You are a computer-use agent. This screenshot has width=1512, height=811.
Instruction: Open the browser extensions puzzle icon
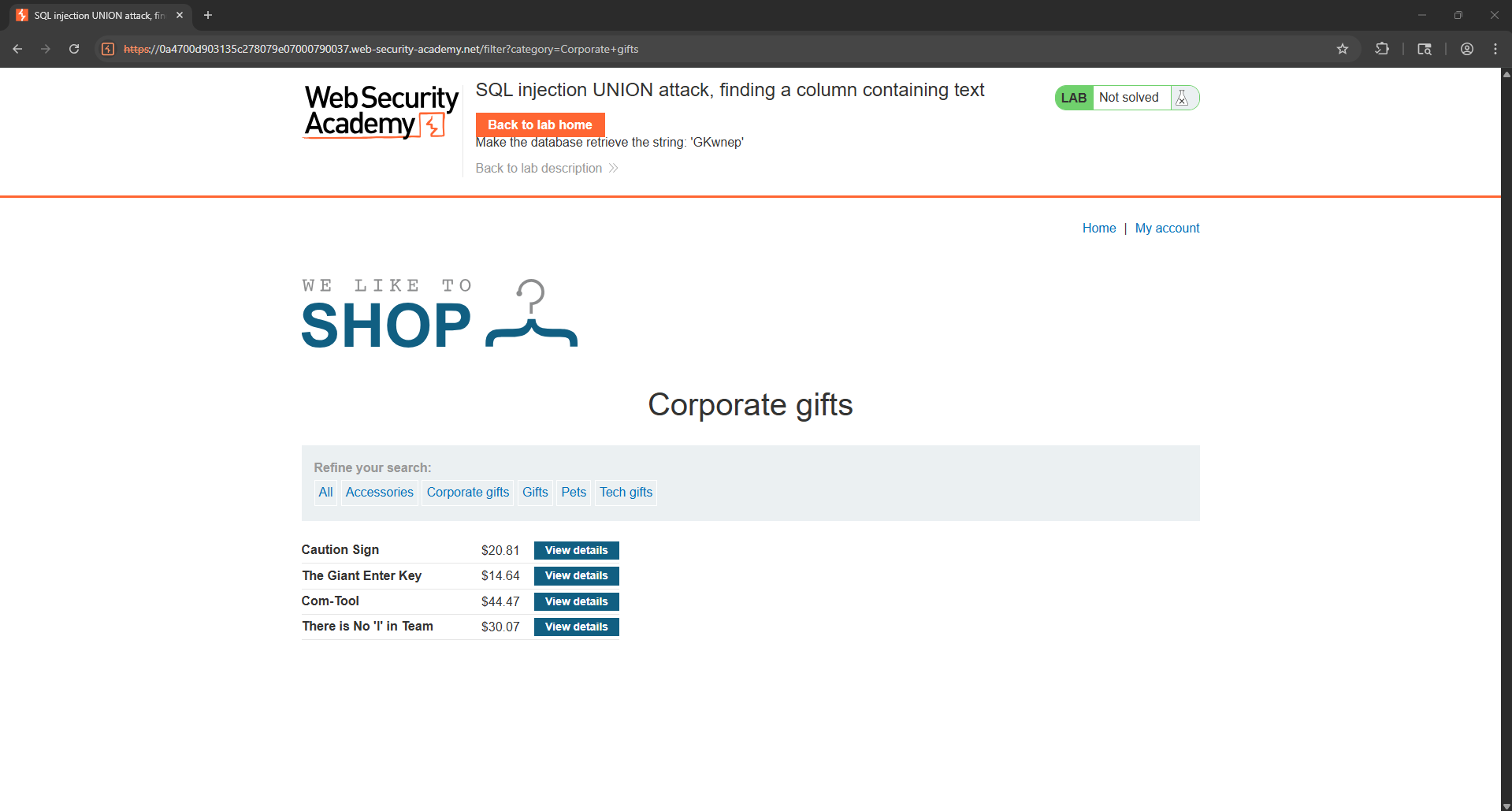click(x=1382, y=49)
